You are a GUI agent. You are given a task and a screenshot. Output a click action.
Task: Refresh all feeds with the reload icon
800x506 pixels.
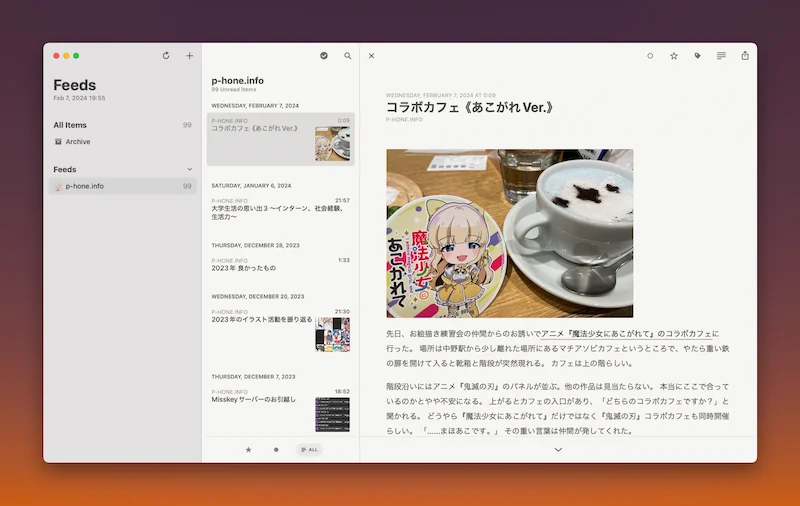point(166,56)
